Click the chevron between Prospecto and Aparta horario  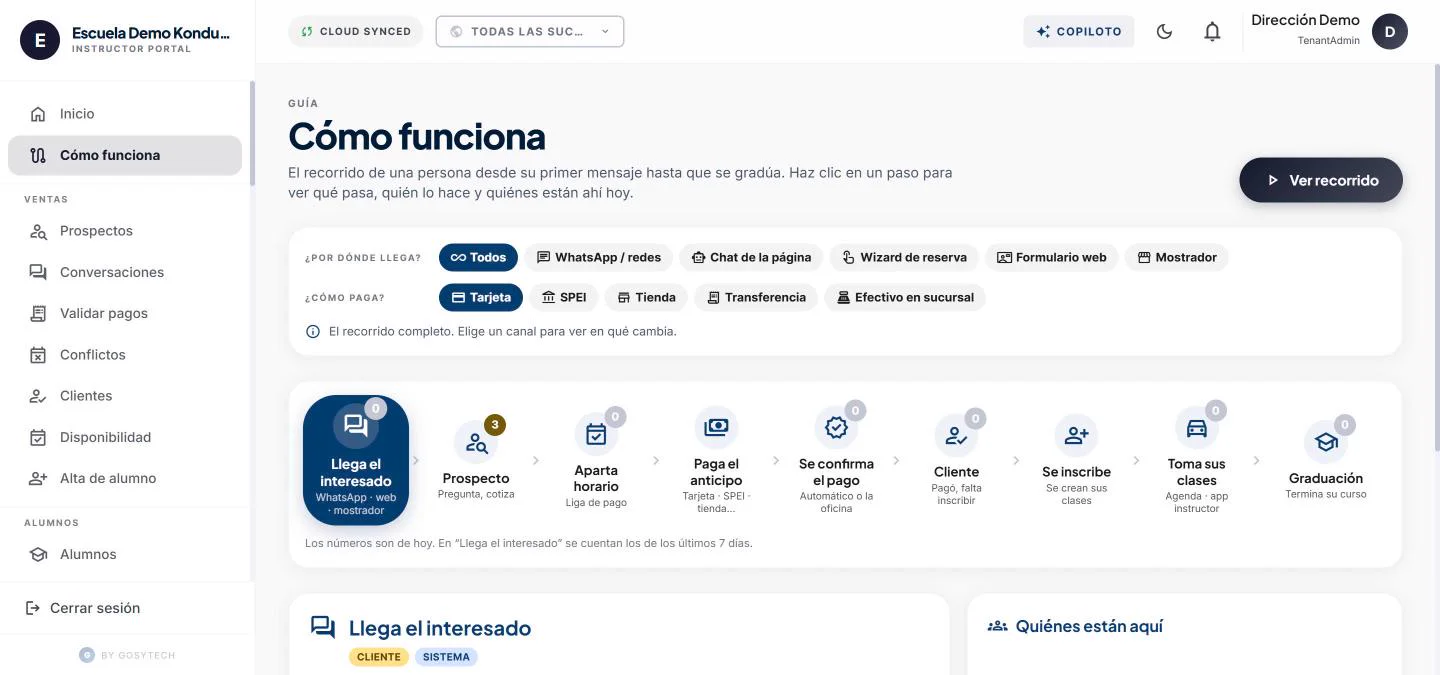click(x=536, y=461)
